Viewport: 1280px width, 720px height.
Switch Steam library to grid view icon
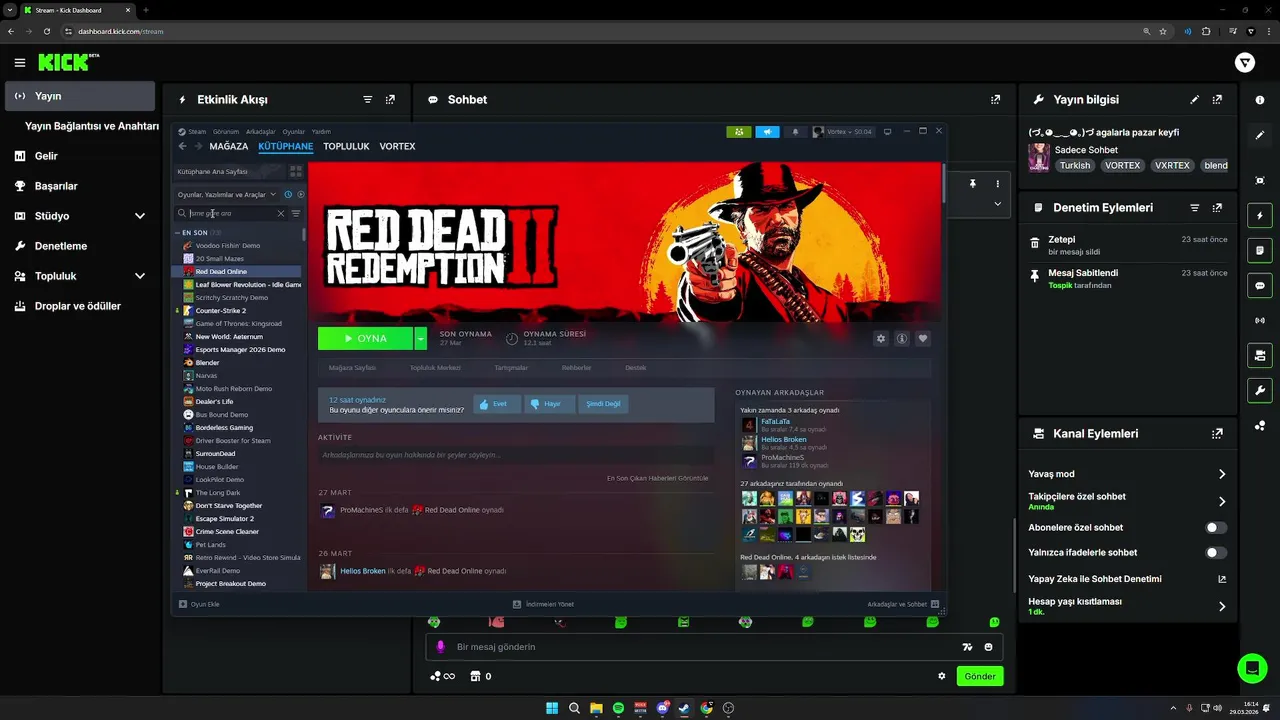295,171
